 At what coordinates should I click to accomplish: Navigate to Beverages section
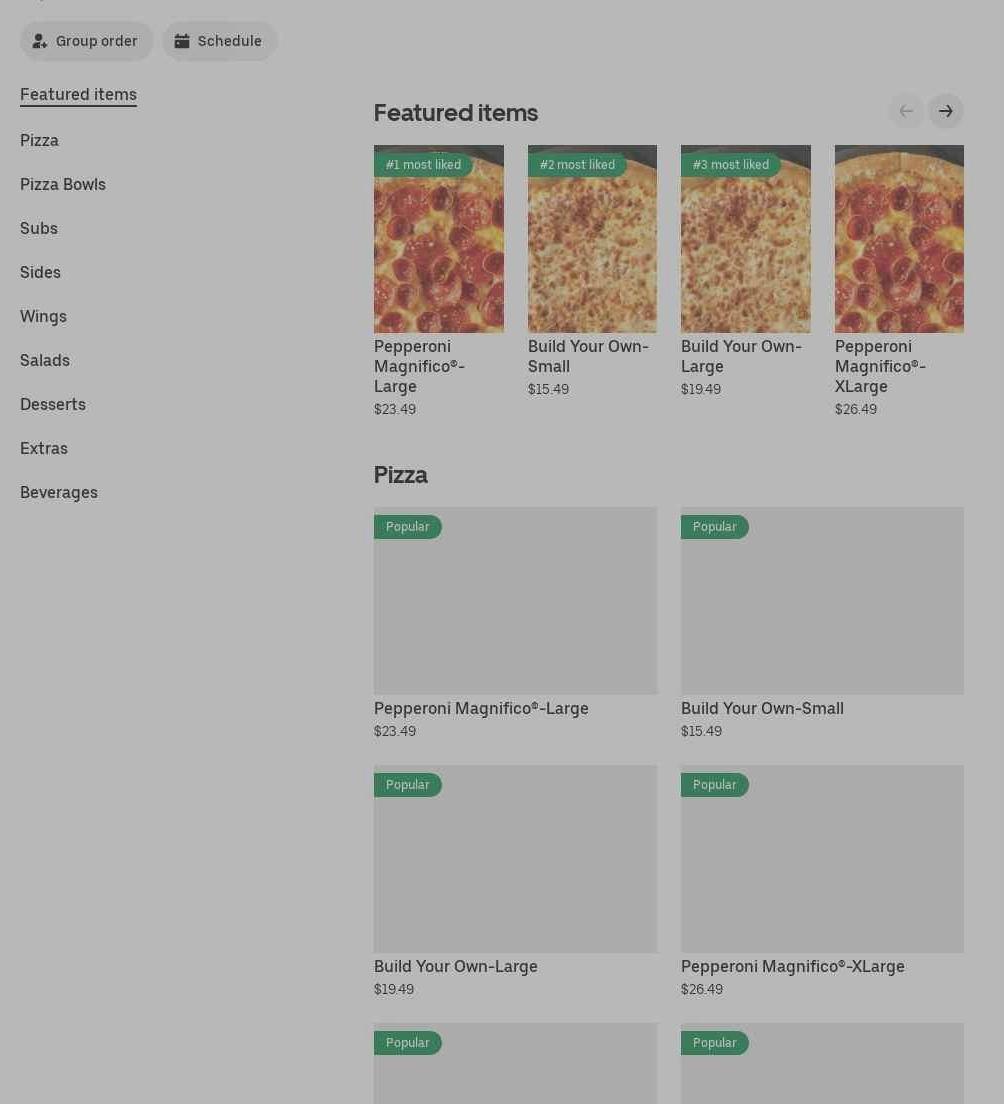pyautogui.click(x=59, y=493)
